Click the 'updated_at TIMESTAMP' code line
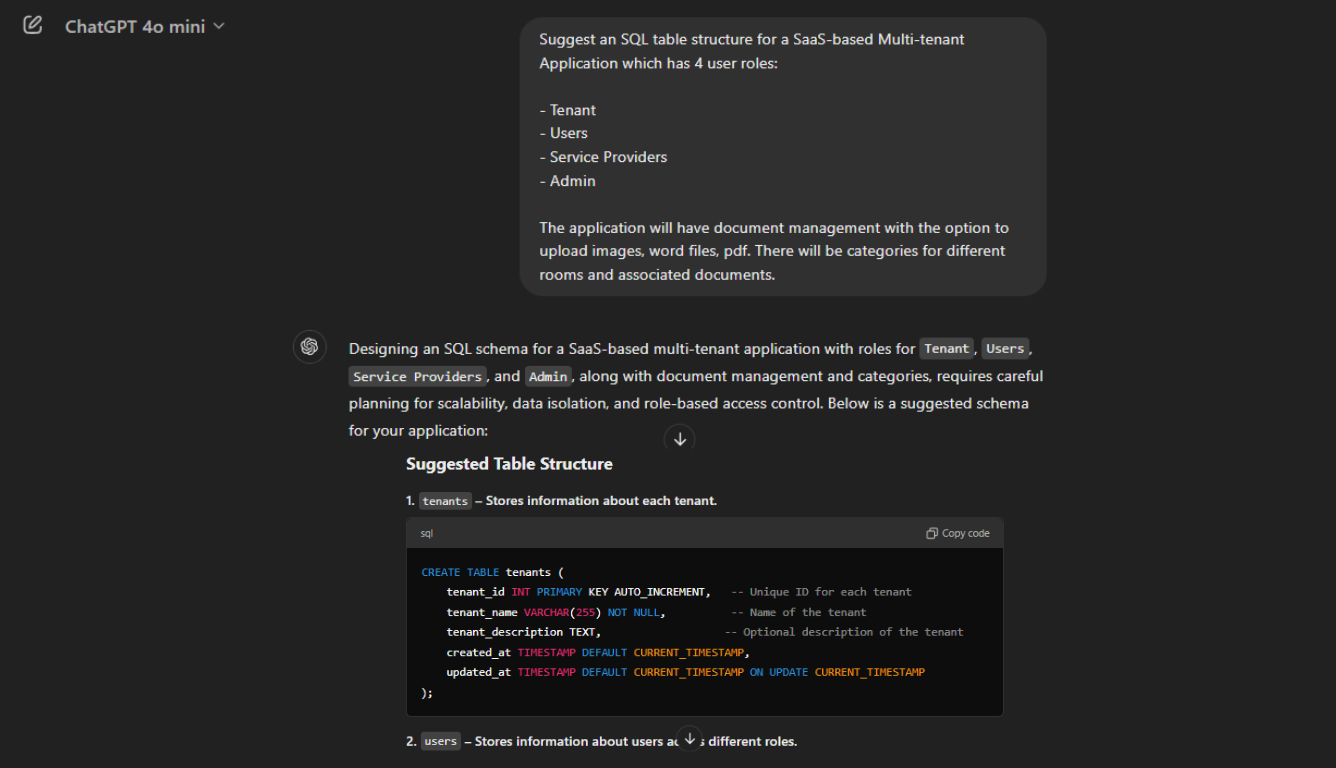The image size is (1336, 768). click(x=685, y=672)
